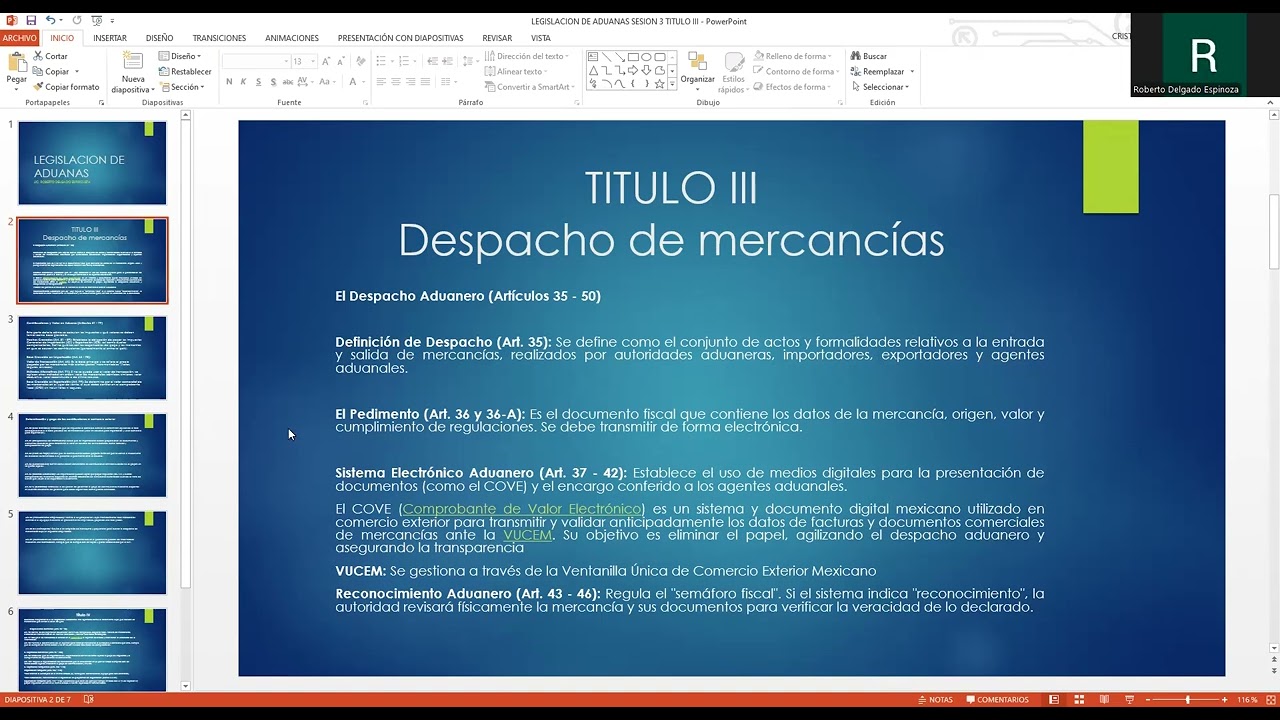Switch to DISEÑO tab

159,38
